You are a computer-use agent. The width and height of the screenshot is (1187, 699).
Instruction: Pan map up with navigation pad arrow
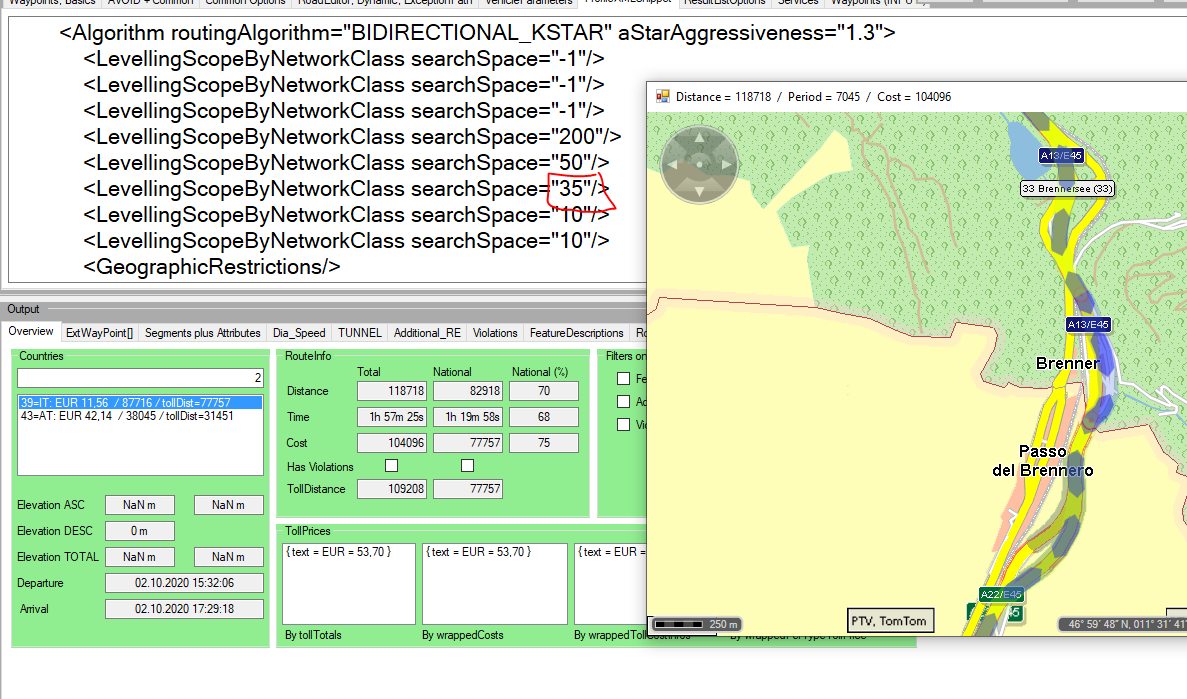699,137
